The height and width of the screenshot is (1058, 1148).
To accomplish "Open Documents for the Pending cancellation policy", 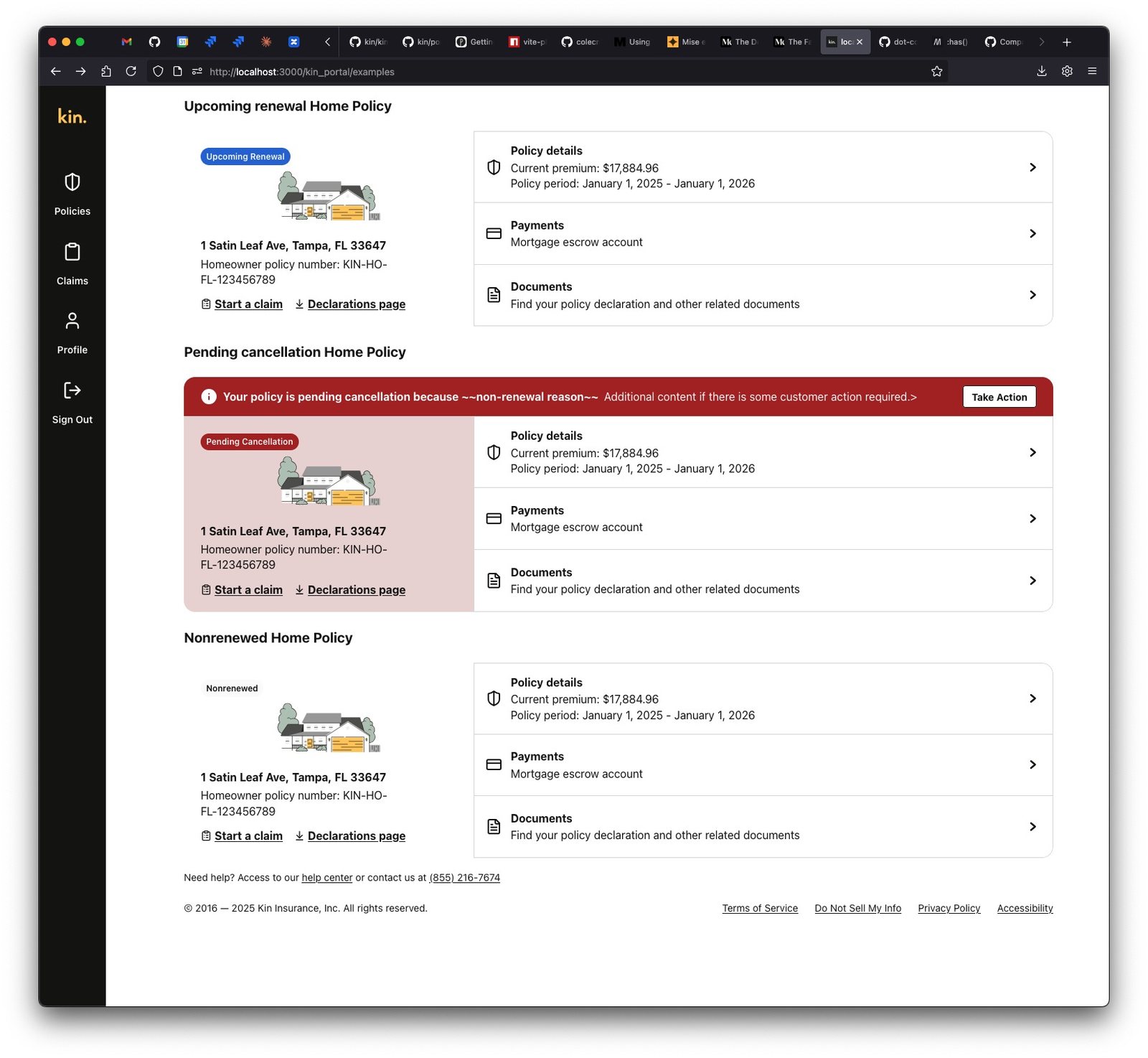I will (x=763, y=581).
